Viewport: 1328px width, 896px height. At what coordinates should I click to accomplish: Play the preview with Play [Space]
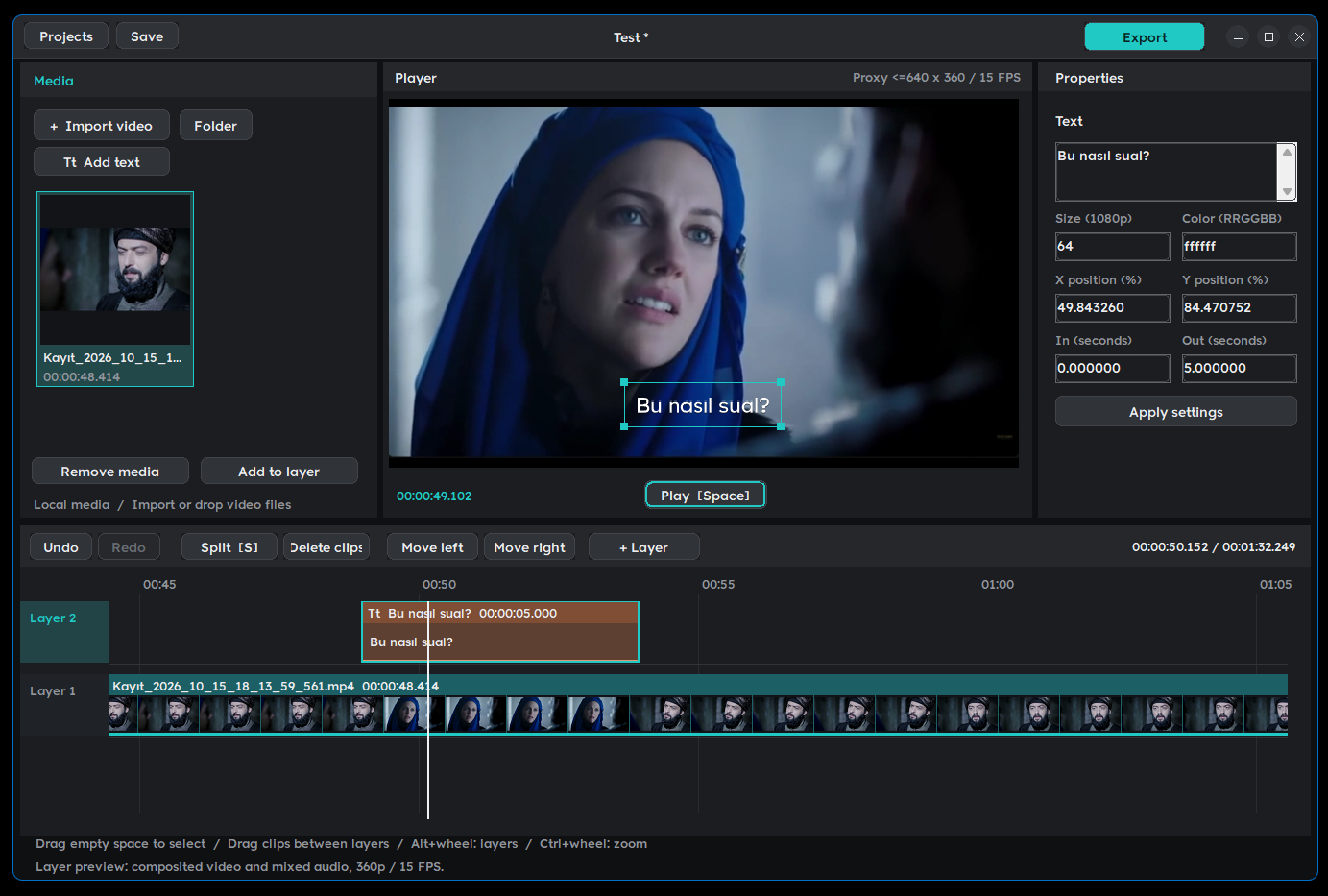[706, 495]
